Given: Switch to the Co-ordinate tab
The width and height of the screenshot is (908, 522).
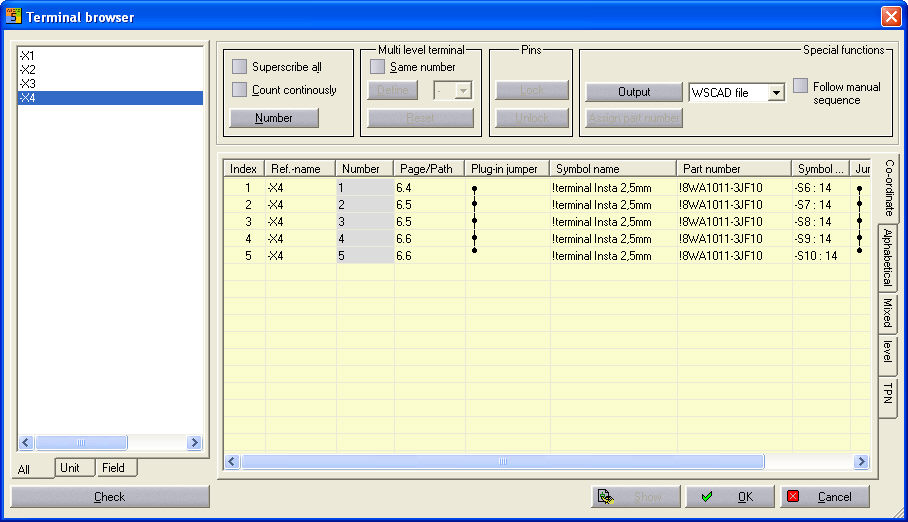Looking at the screenshot, I should coord(889,188).
